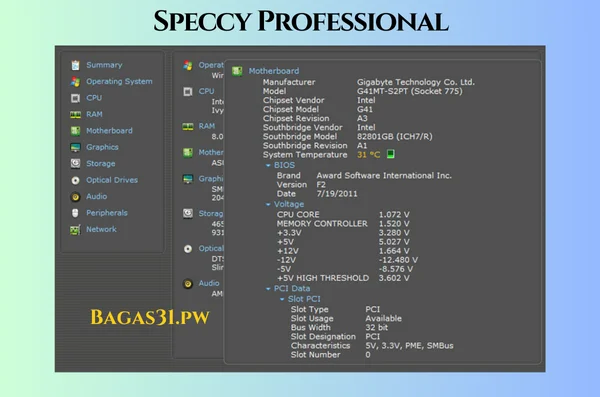Click the Optical Drives sidebar icon
Image resolution: width=600 pixels, height=397 pixels.
75,180
